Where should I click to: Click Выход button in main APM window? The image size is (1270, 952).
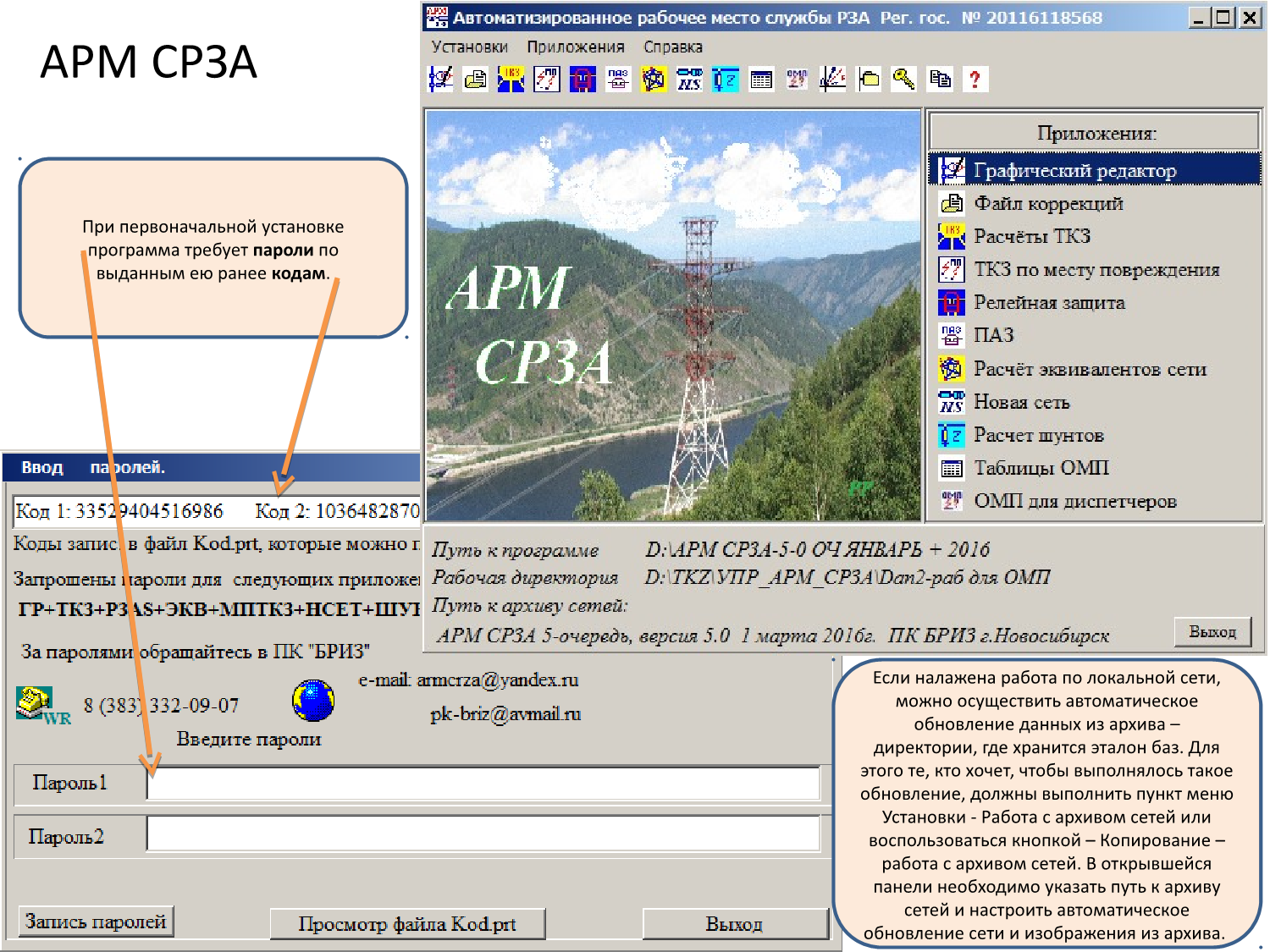point(1212,631)
